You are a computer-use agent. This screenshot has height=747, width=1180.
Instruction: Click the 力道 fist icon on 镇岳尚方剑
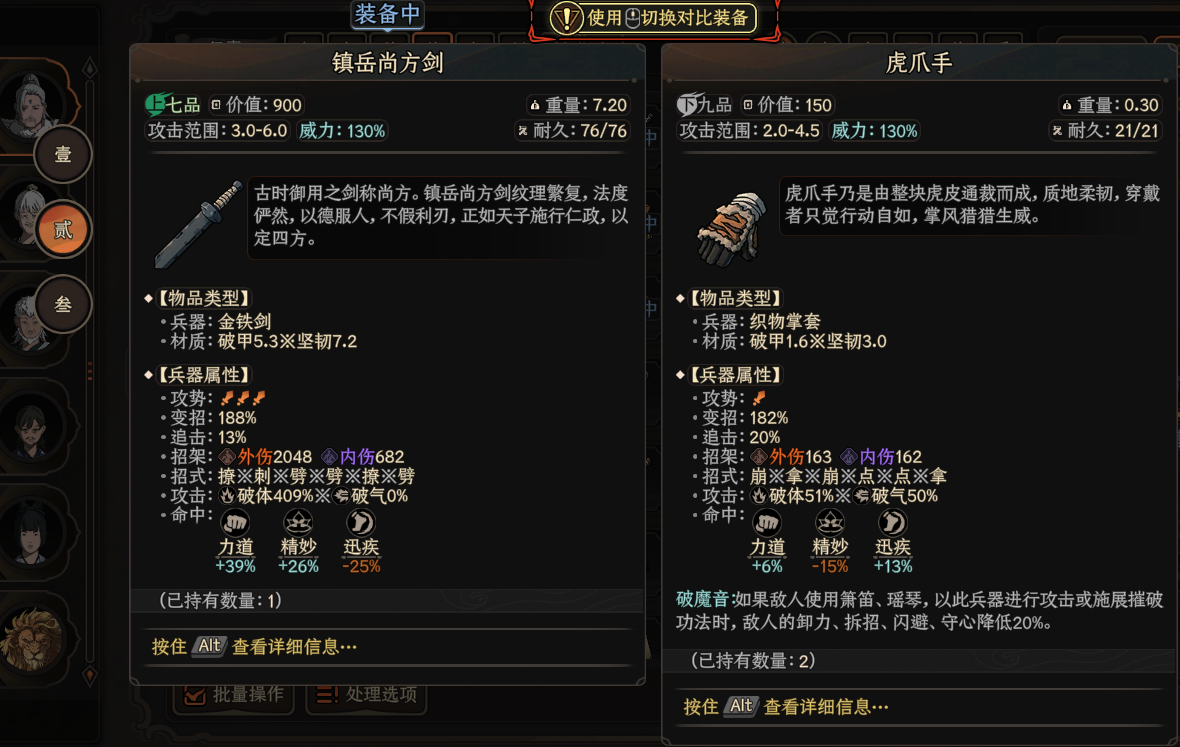click(x=236, y=522)
